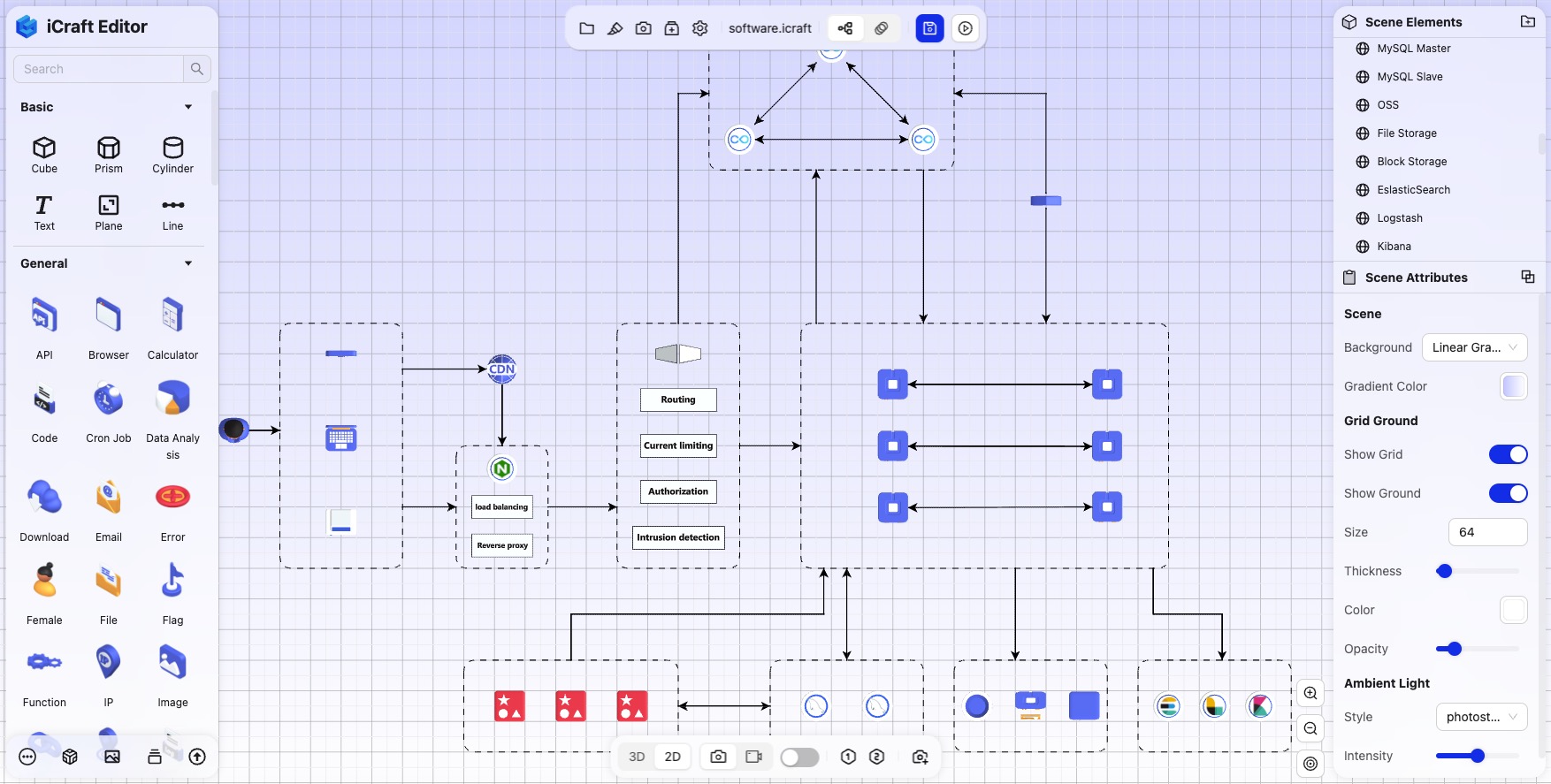Expand Scene Elements panel icon
This screenshot has width=1551, height=784.
[1528, 21]
